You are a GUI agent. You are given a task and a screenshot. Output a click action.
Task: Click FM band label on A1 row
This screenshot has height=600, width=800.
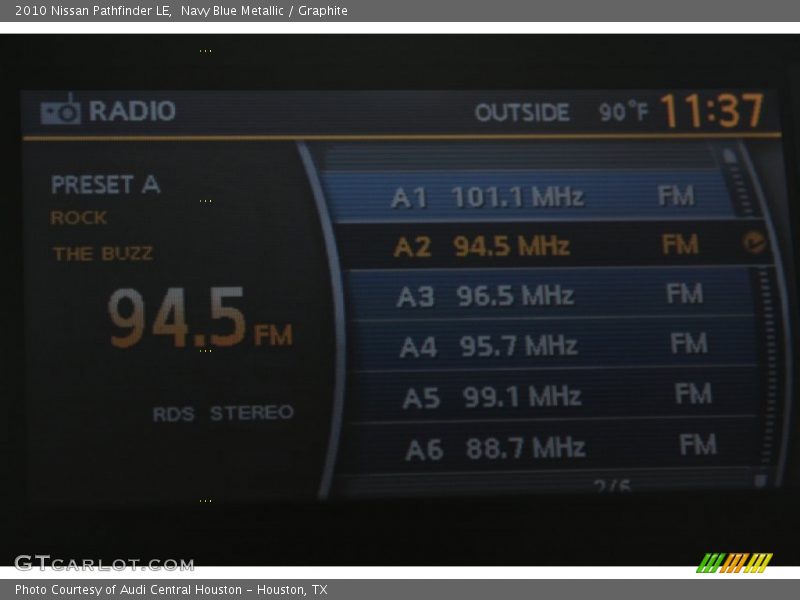click(x=676, y=195)
